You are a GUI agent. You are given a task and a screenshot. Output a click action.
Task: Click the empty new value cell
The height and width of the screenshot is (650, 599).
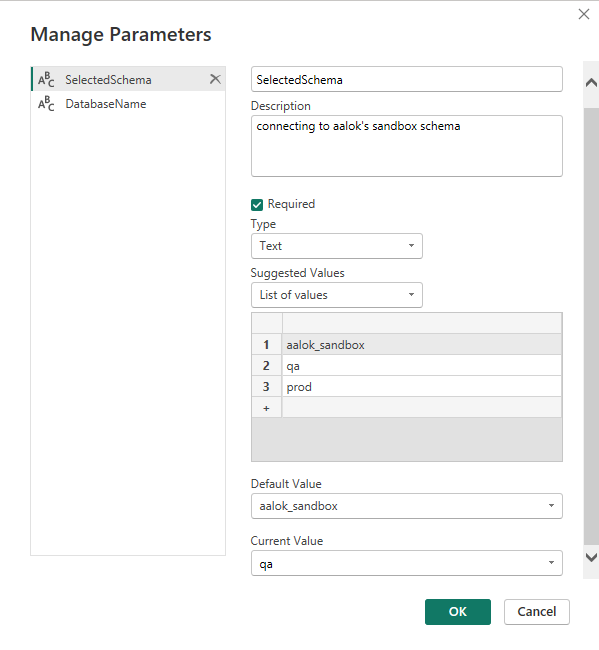coord(422,408)
